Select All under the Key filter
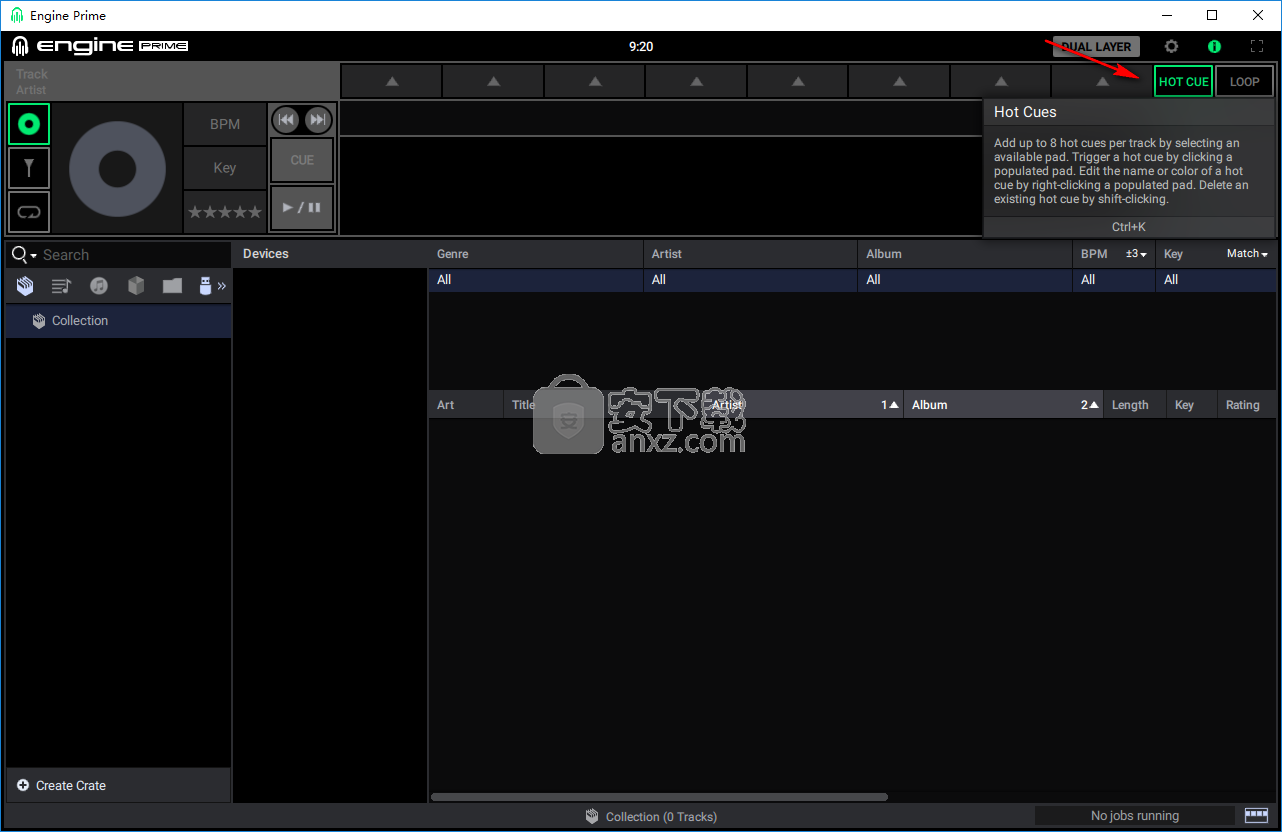 click(x=1216, y=280)
